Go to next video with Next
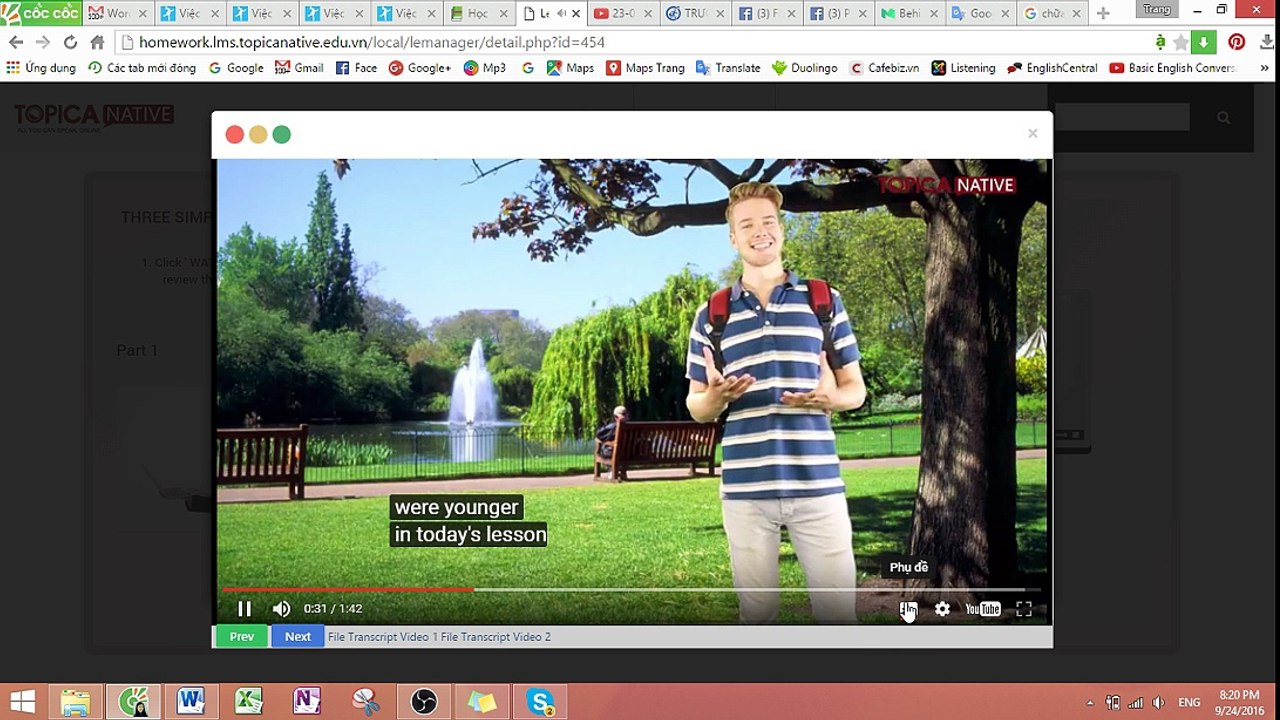This screenshot has height=720, width=1280. point(298,636)
